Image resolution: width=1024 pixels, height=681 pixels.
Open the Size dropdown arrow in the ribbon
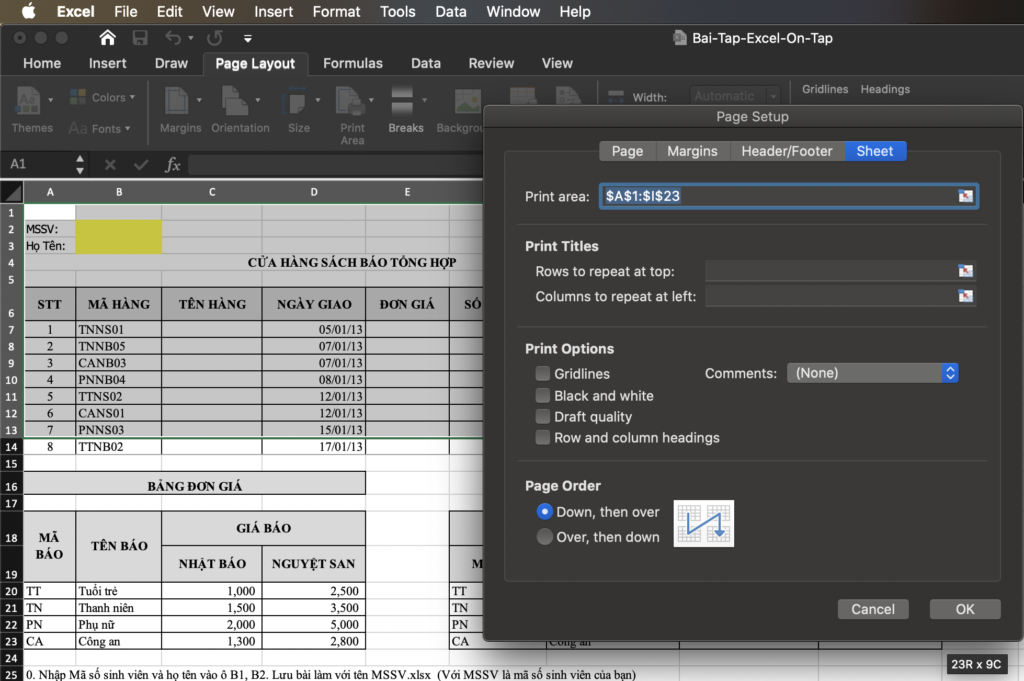[318, 100]
